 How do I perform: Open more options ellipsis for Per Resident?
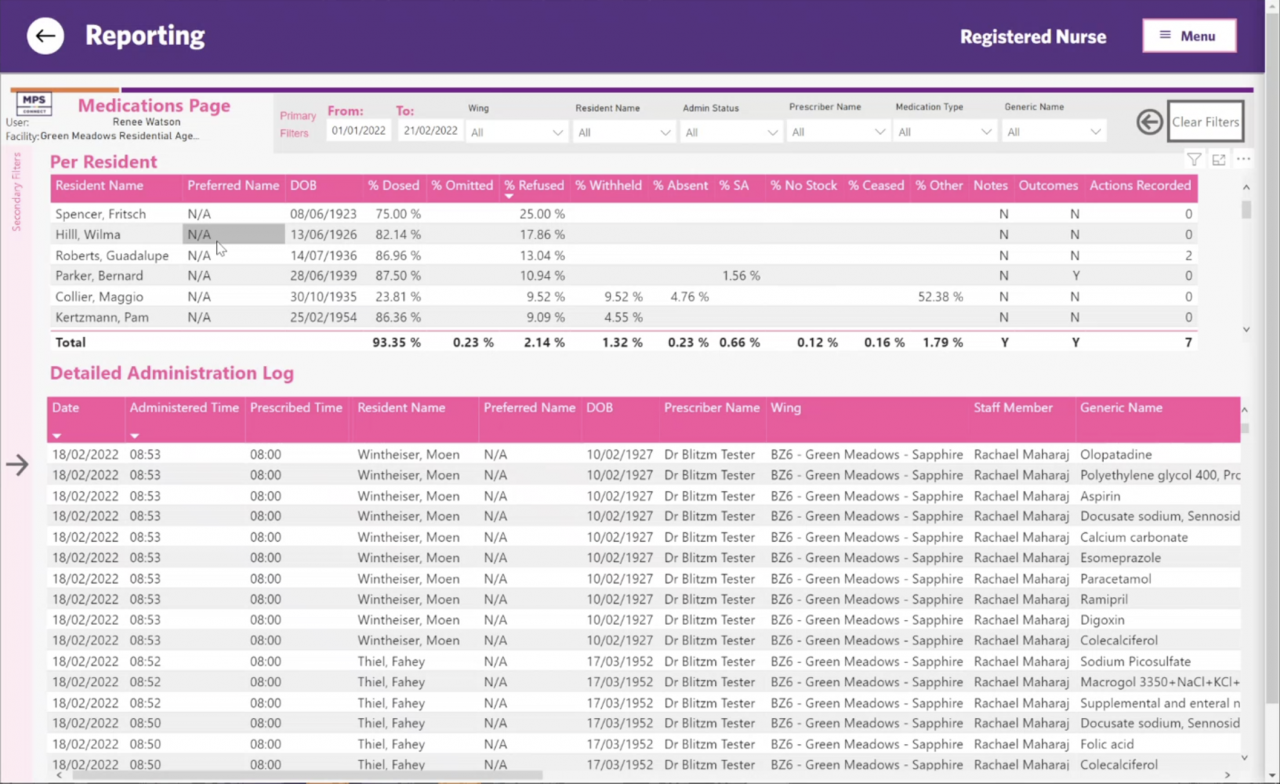(1243, 160)
